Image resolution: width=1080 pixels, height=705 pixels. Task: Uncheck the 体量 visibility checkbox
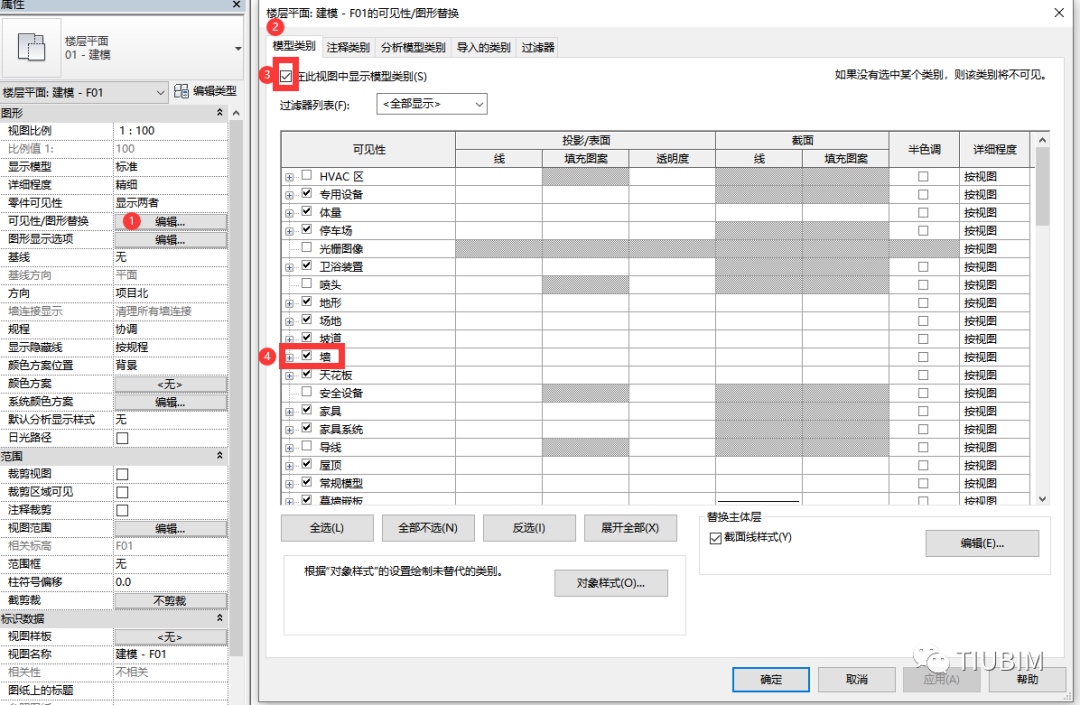pos(307,211)
